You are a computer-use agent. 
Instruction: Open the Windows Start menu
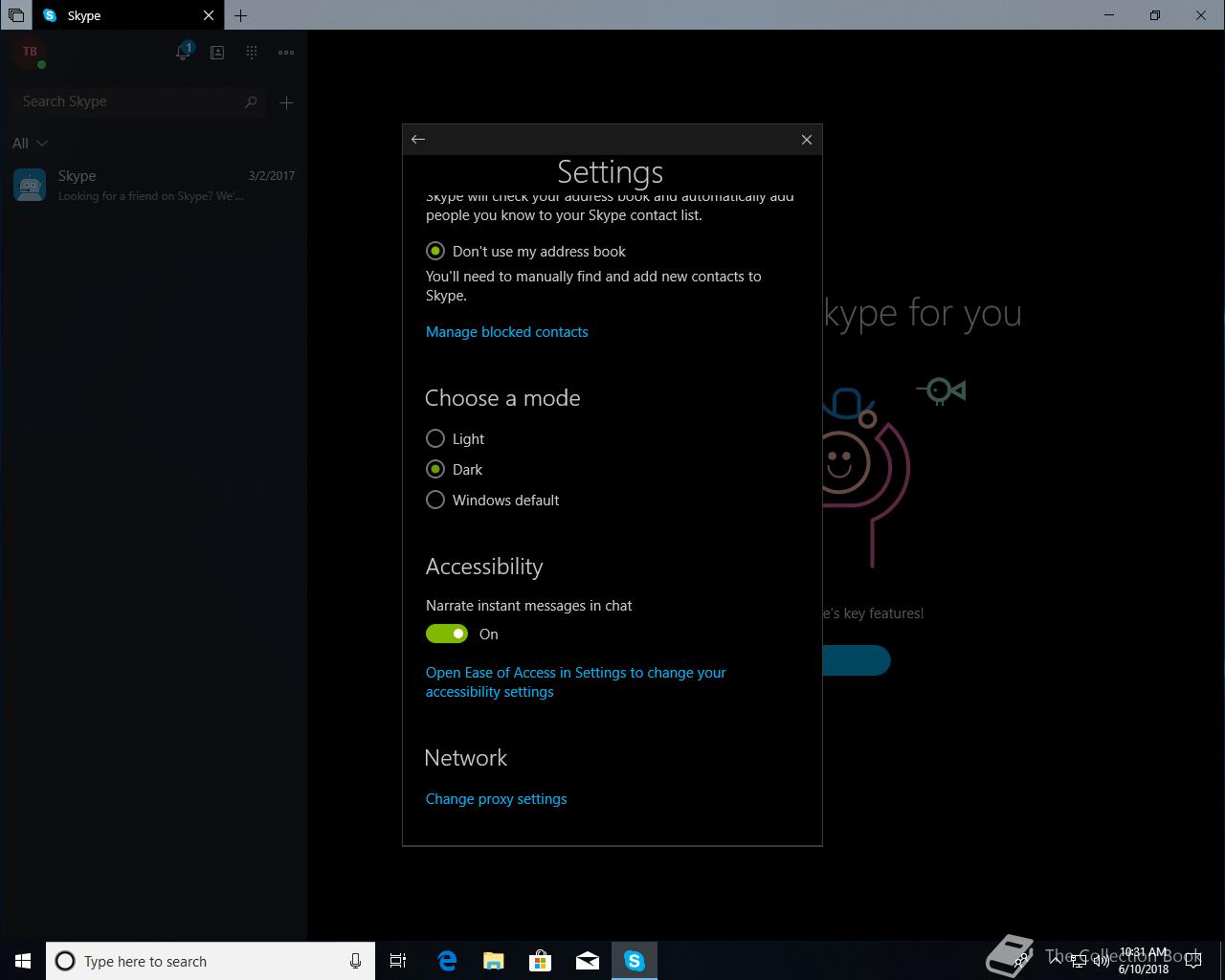tap(23, 961)
